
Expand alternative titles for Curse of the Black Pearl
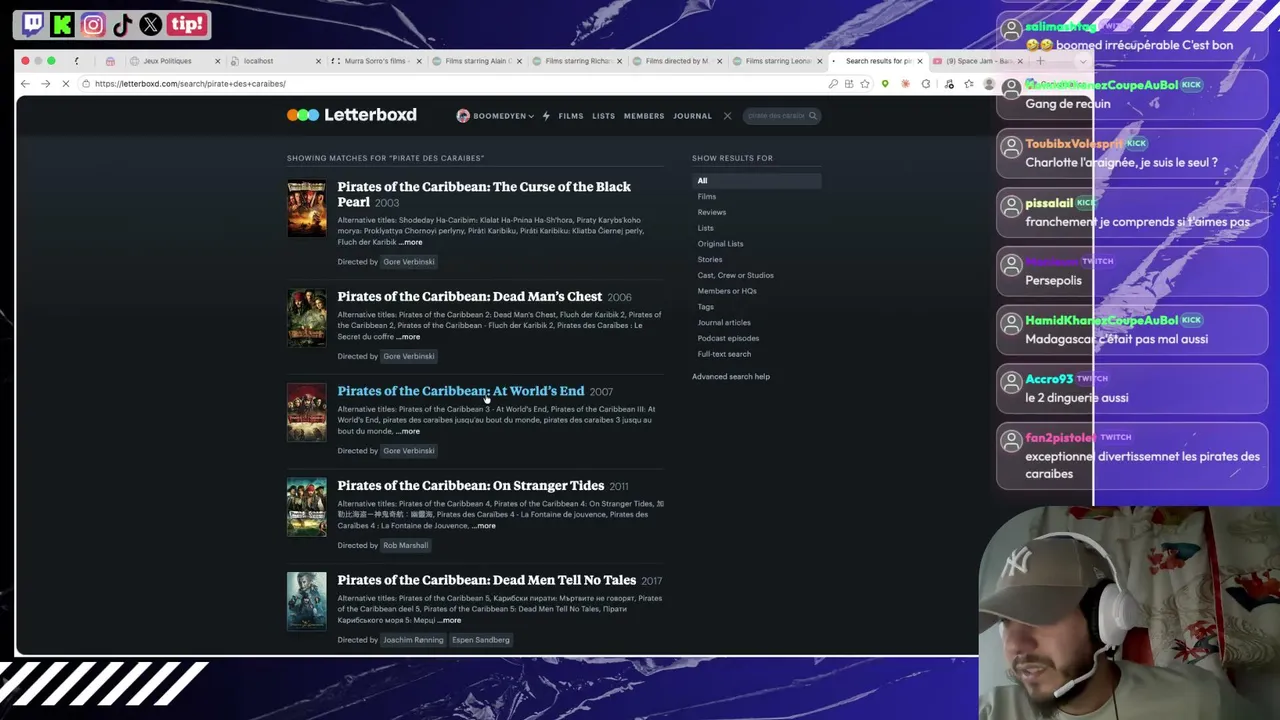pyautogui.click(x=411, y=242)
